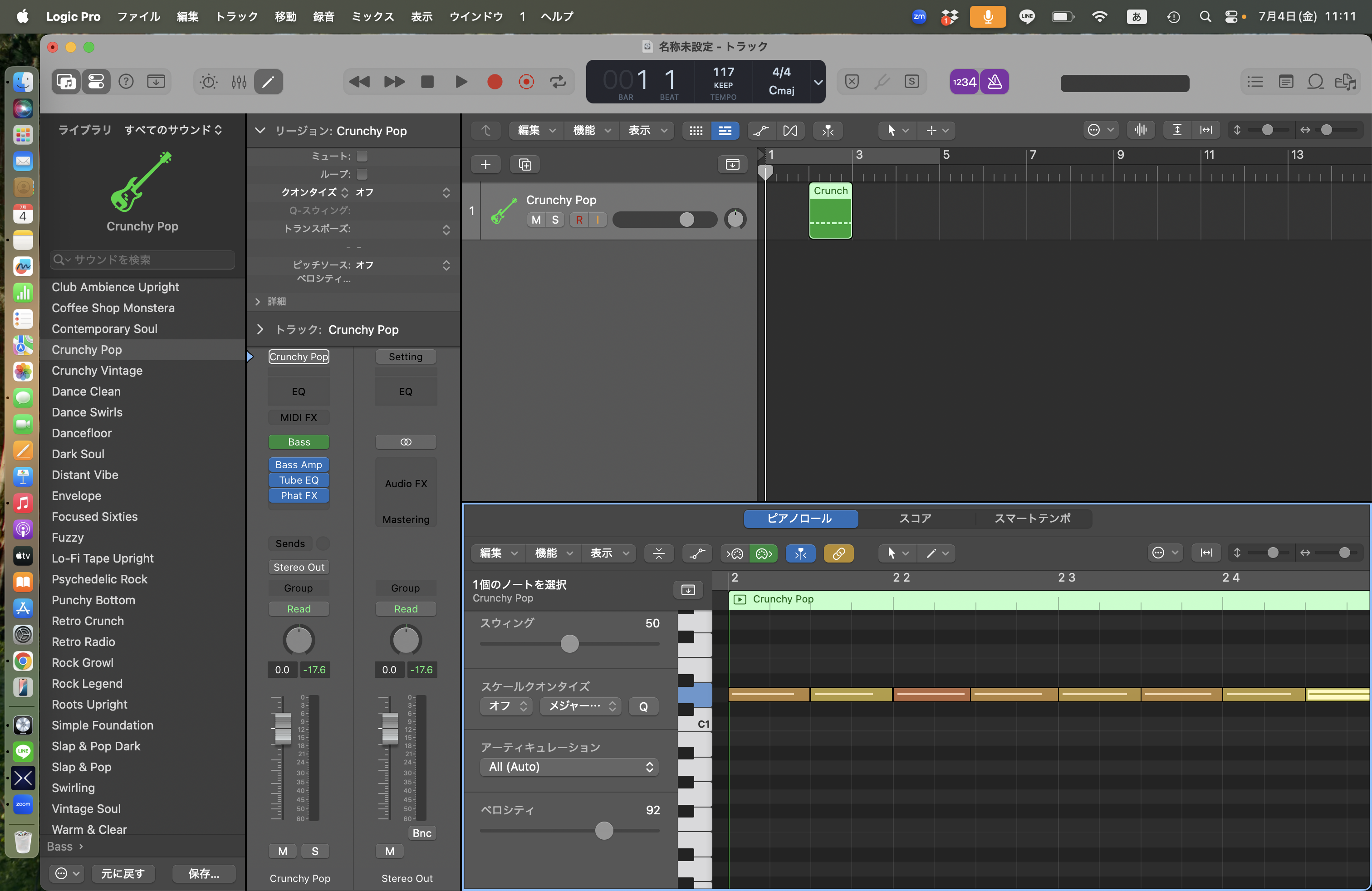Click the Stop transport button
Screen dimensions: 1372x891
point(427,82)
